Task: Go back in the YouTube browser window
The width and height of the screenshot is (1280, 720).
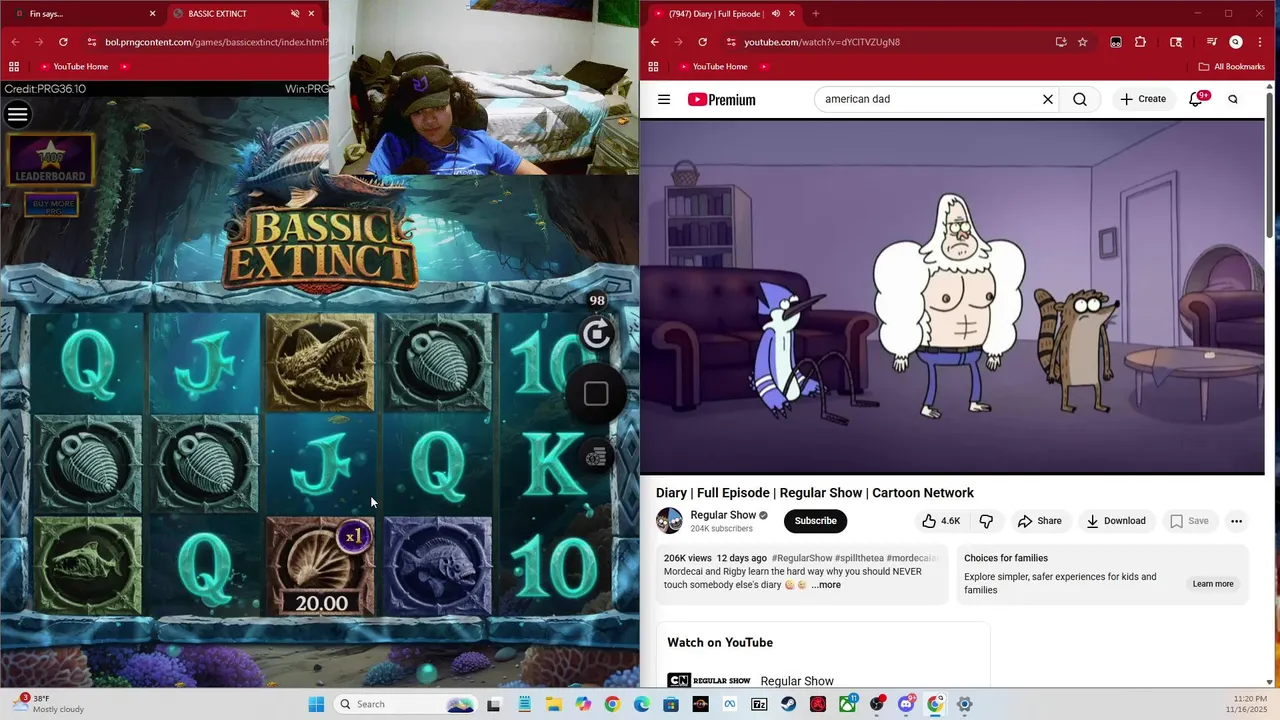Action: (x=654, y=42)
